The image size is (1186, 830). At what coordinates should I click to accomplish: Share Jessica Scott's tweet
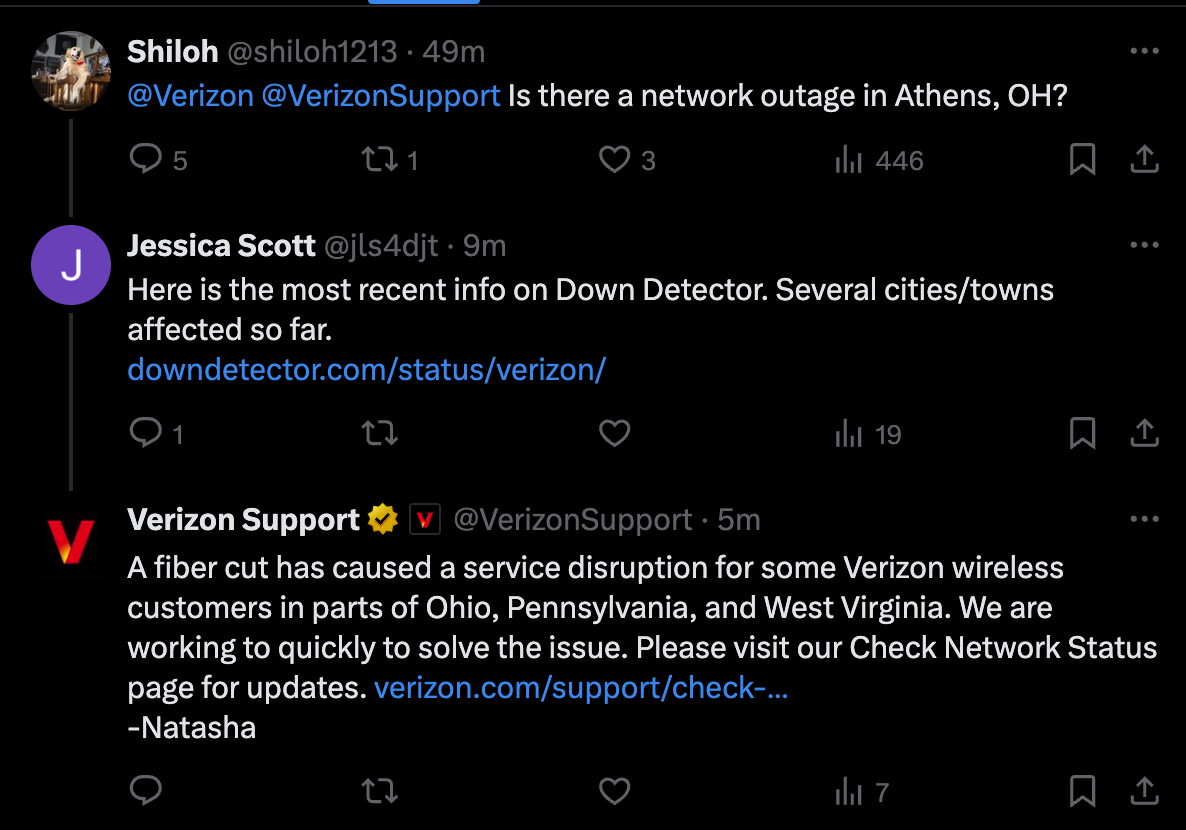[1144, 433]
